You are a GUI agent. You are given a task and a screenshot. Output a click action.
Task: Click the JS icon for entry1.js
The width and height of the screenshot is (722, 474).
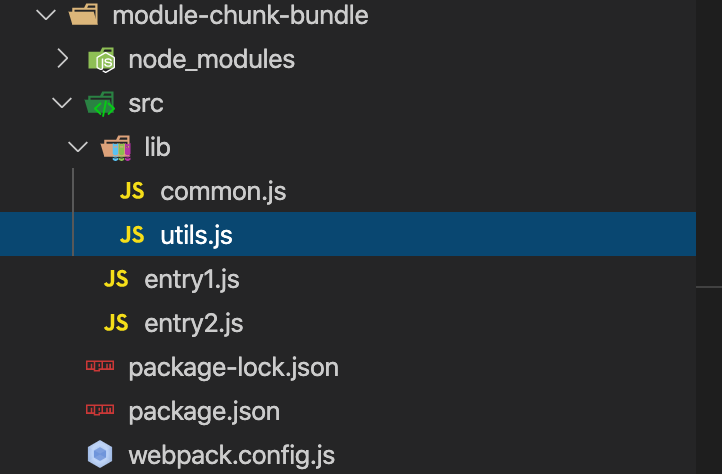(116, 280)
